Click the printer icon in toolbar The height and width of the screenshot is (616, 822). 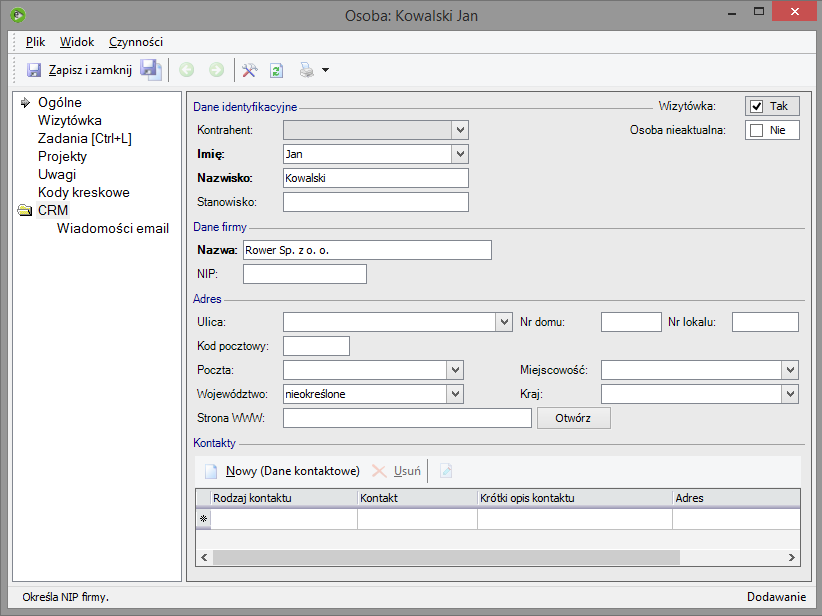(x=307, y=70)
